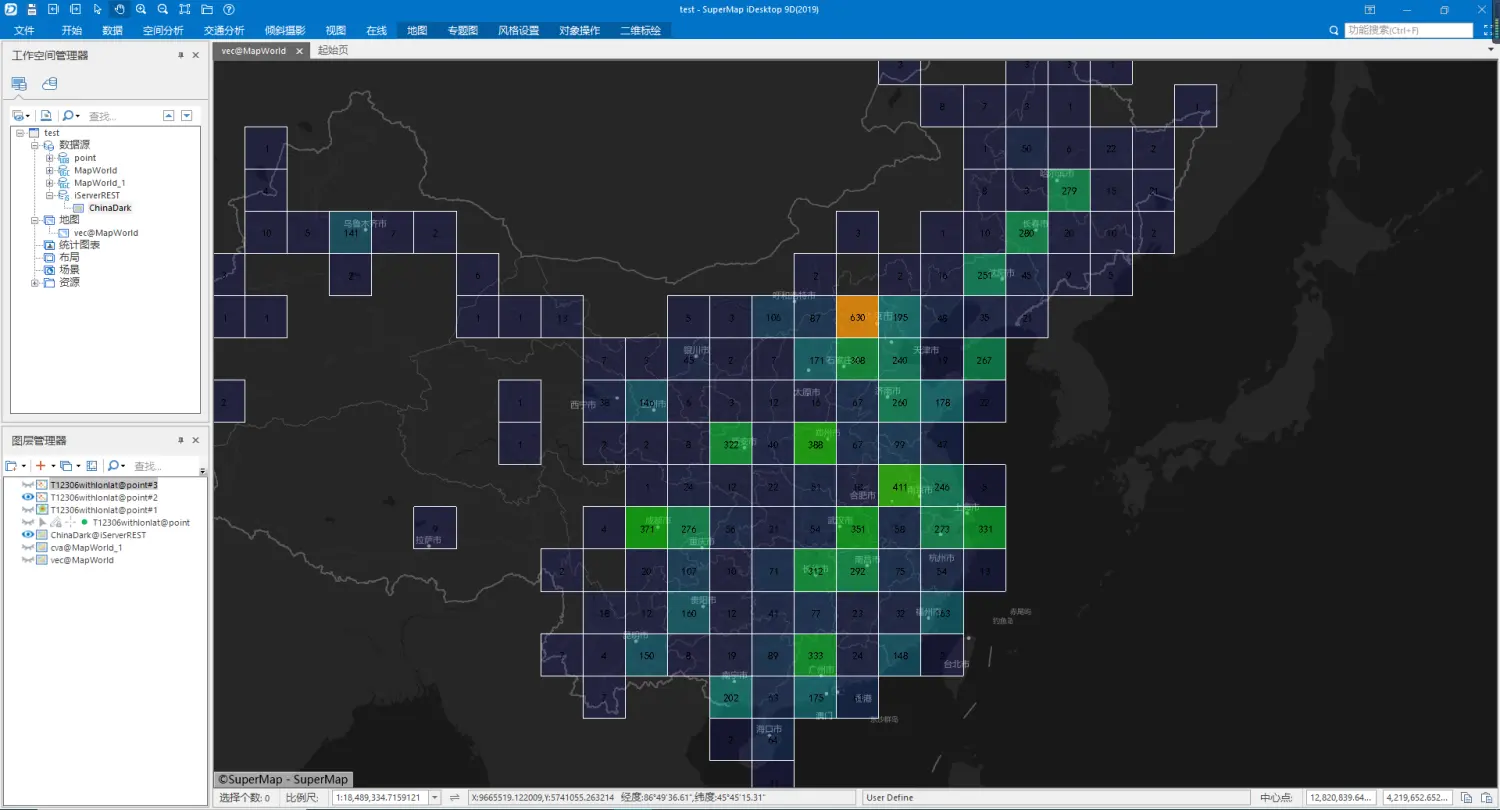
Task: Select the vec@MapWorld map in workspace tree
Action: 106,233
